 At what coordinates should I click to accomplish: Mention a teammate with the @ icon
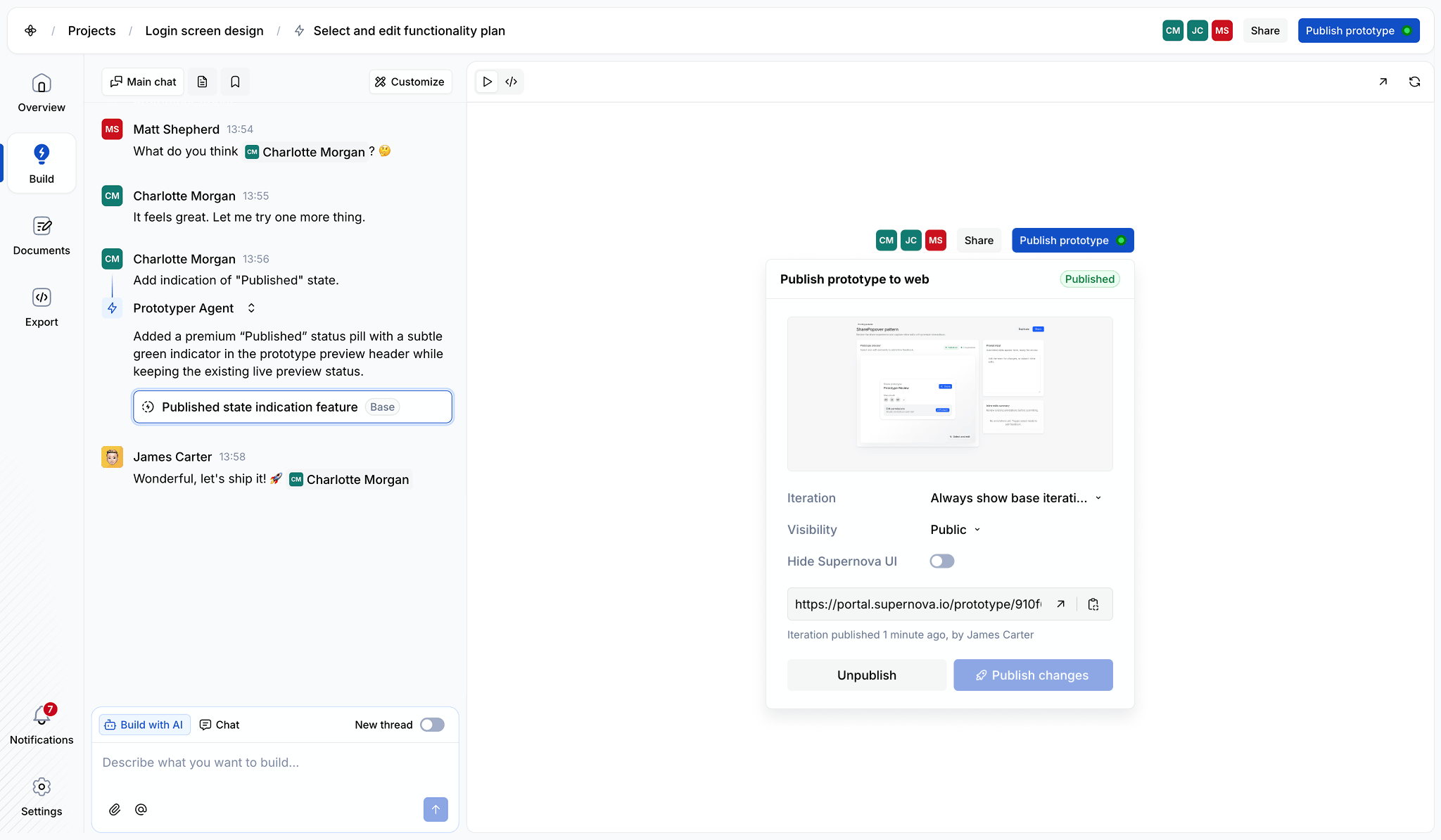click(141, 809)
